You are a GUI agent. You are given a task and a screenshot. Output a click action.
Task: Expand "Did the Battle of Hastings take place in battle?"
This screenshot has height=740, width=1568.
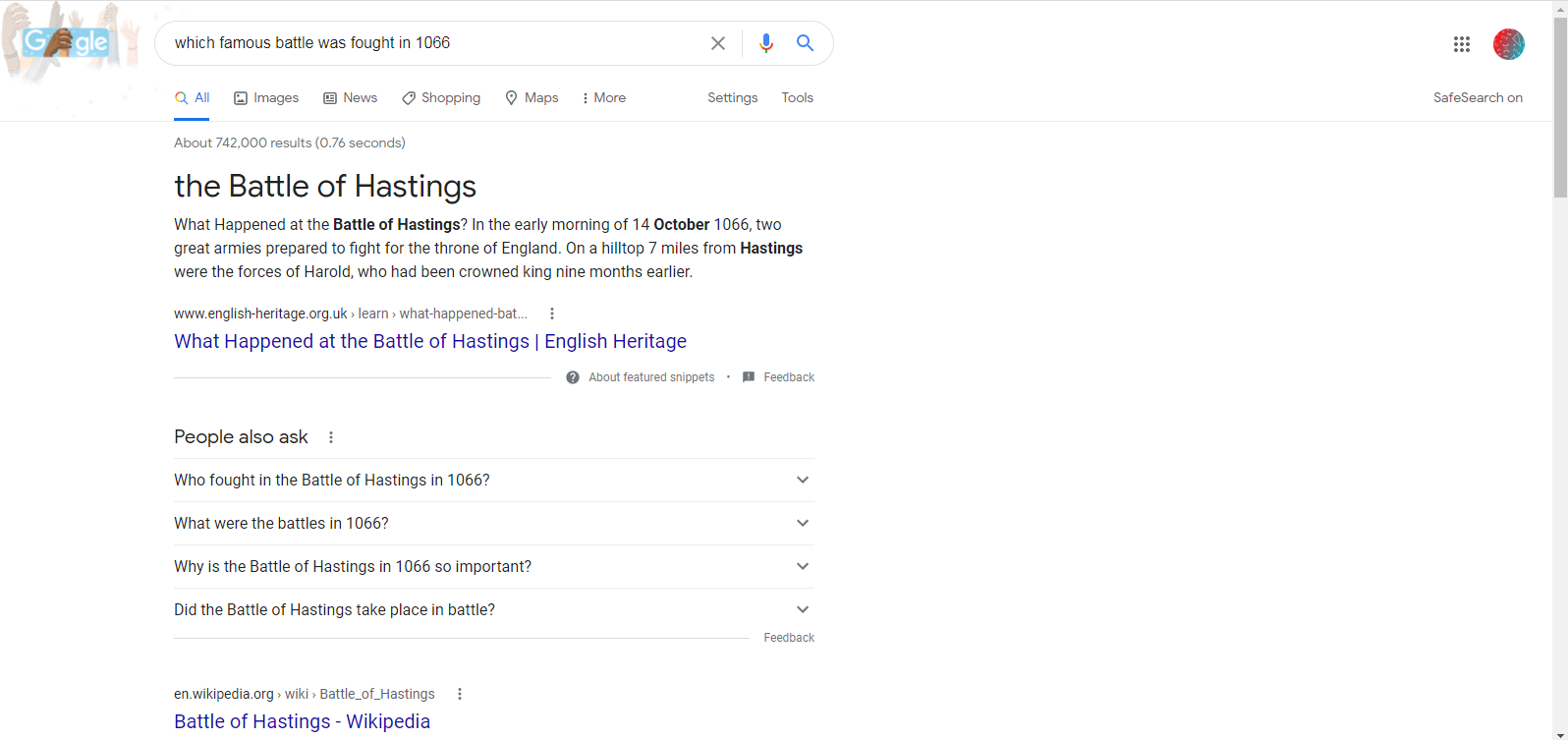(494, 609)
